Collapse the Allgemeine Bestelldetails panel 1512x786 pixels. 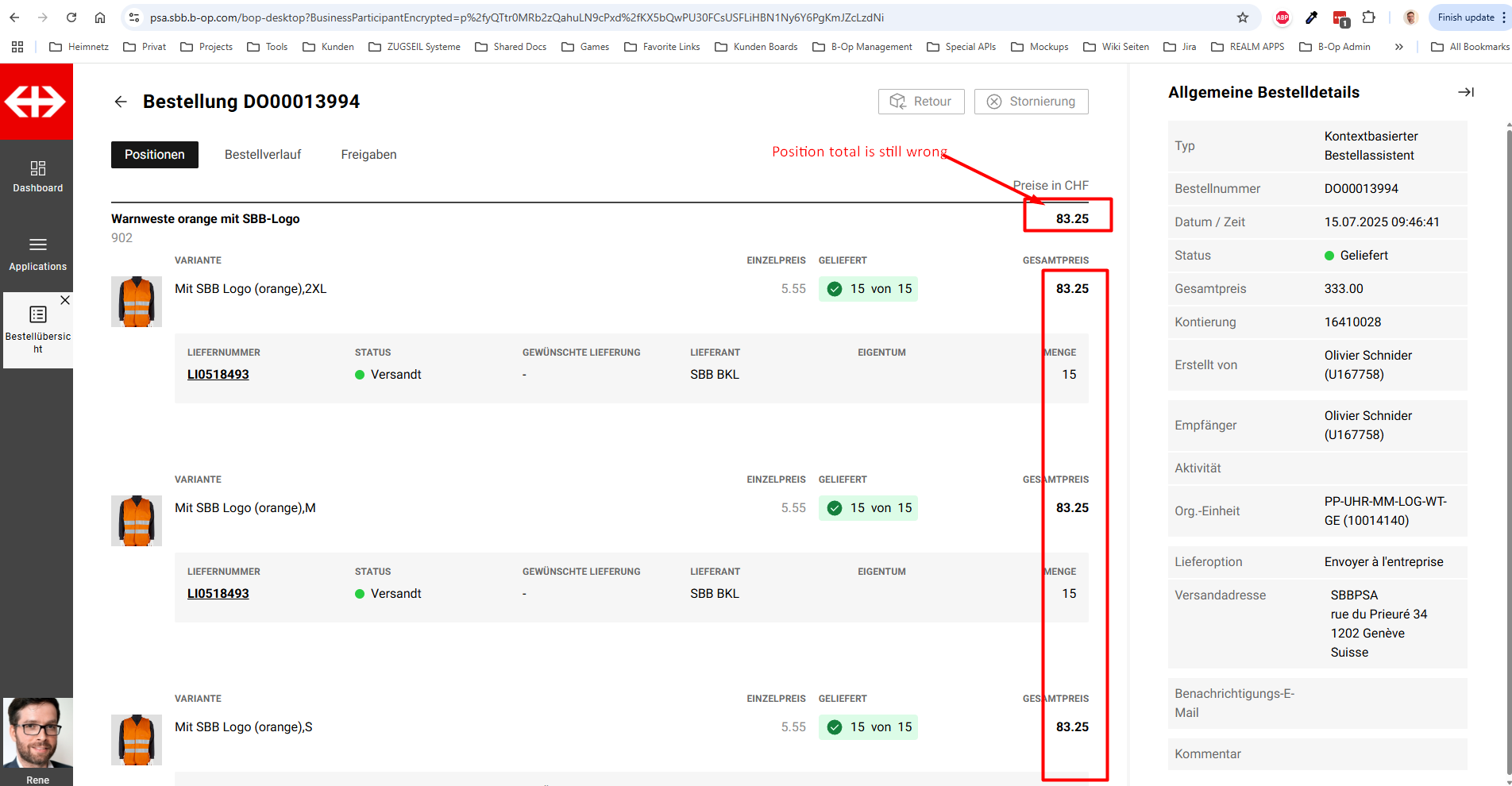click(1465, 92)
